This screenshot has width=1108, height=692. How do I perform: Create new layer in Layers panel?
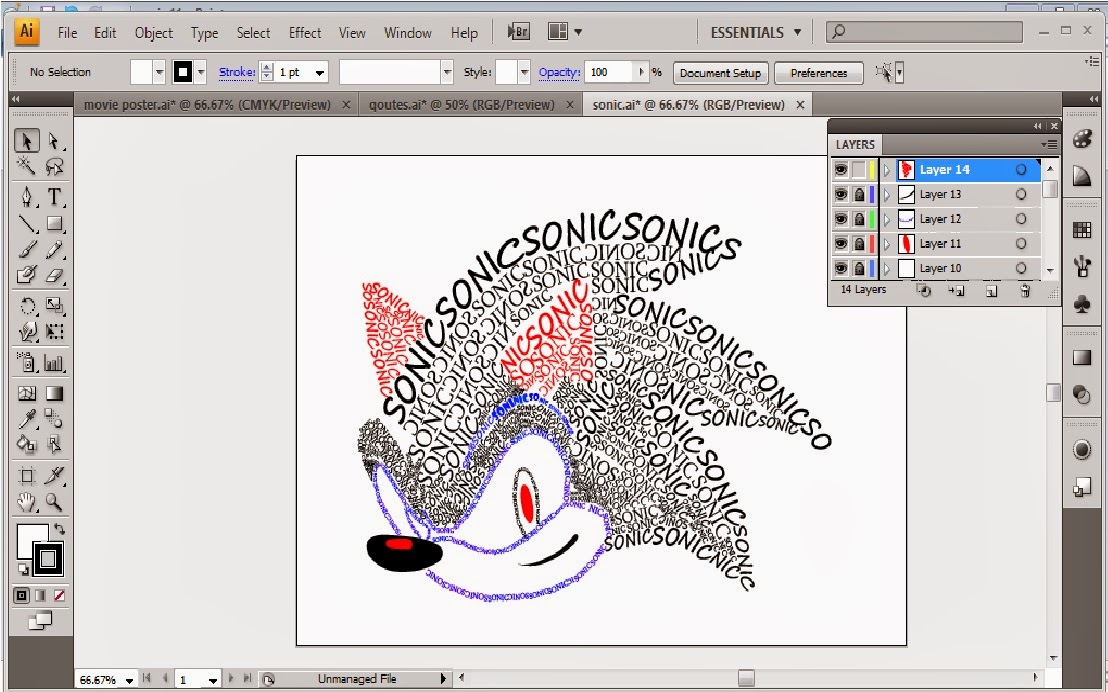pos(991,291)
